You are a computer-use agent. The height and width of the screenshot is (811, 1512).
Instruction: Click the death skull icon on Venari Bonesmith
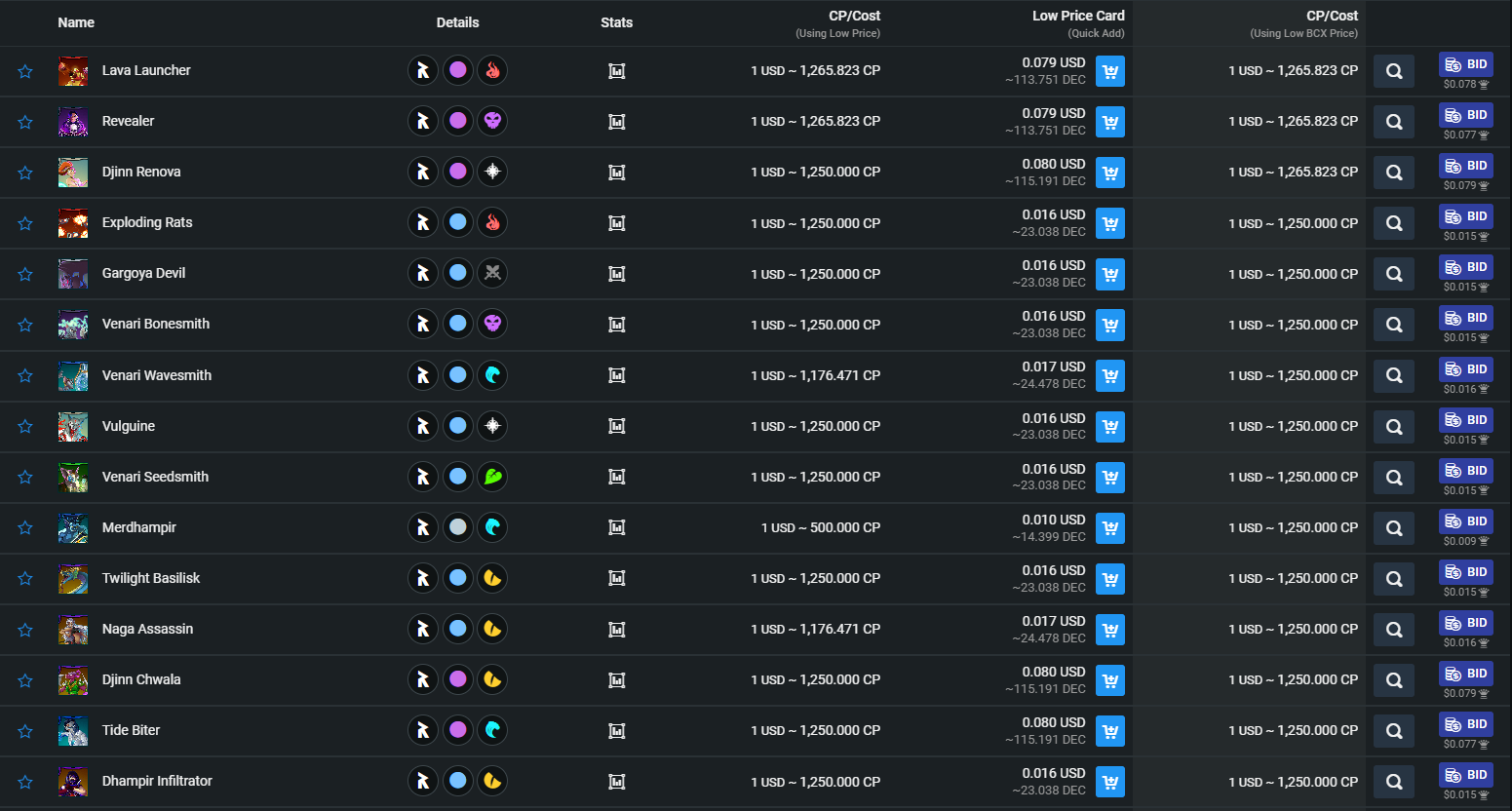(493, 324)
